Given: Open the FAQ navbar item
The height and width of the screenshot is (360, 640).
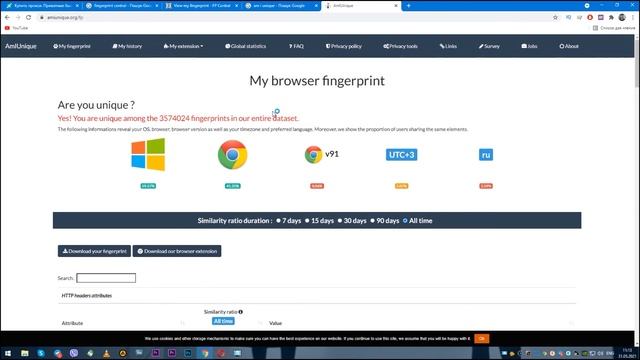Looking at the screenshot, I should [x=296, y=46].
